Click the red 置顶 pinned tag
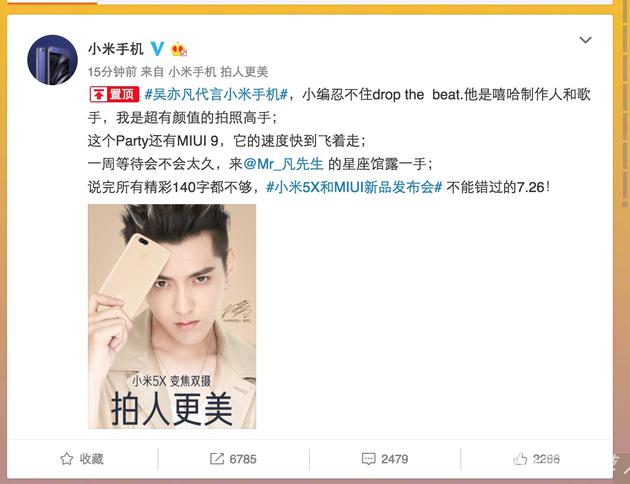The image size is (630, 484). click(114, 94)
